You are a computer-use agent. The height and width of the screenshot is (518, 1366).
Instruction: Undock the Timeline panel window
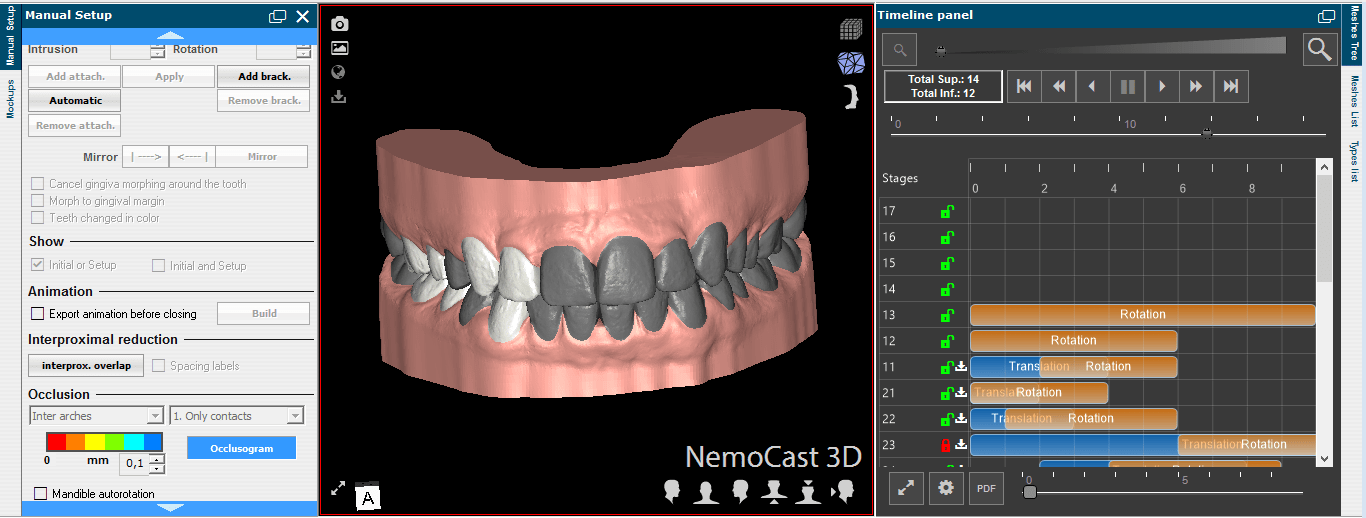tap(1326, 16)
